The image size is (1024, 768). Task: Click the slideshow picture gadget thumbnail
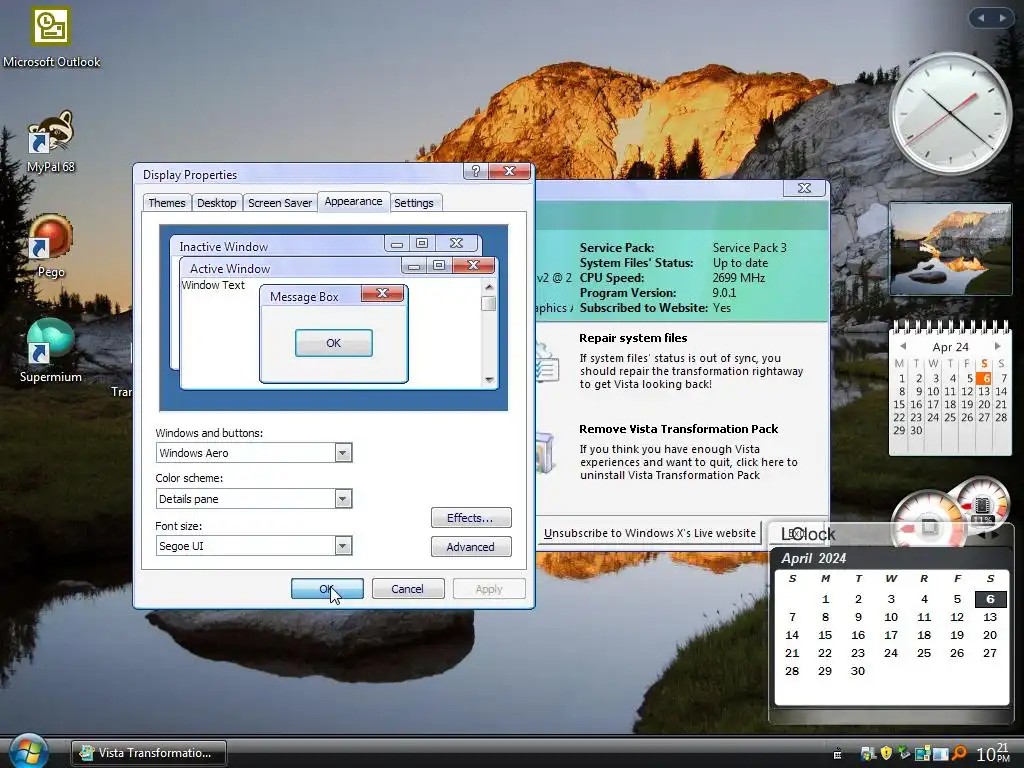(x=950, y=249)
